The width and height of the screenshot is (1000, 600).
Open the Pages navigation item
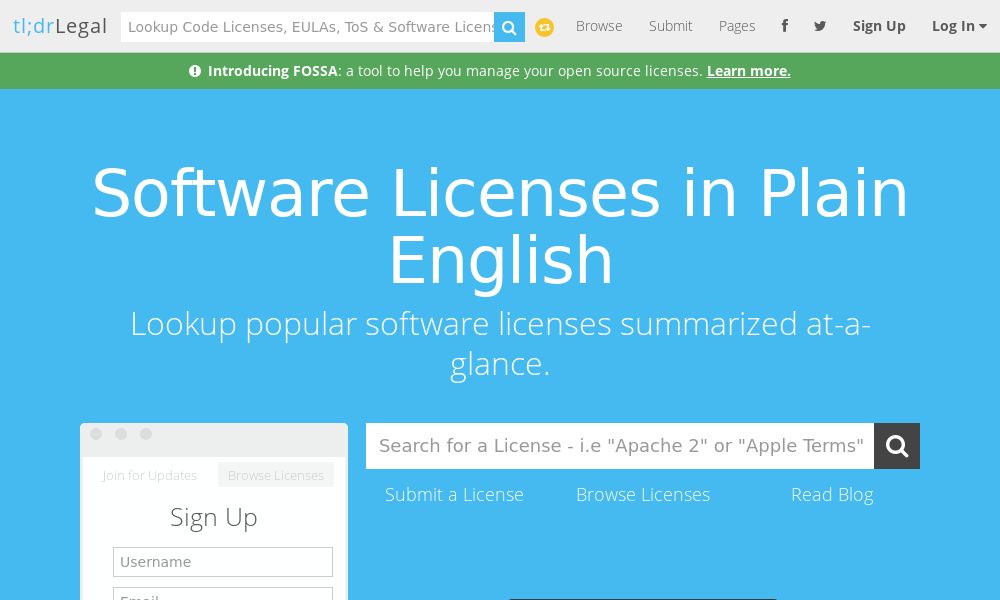click(737, 26)
